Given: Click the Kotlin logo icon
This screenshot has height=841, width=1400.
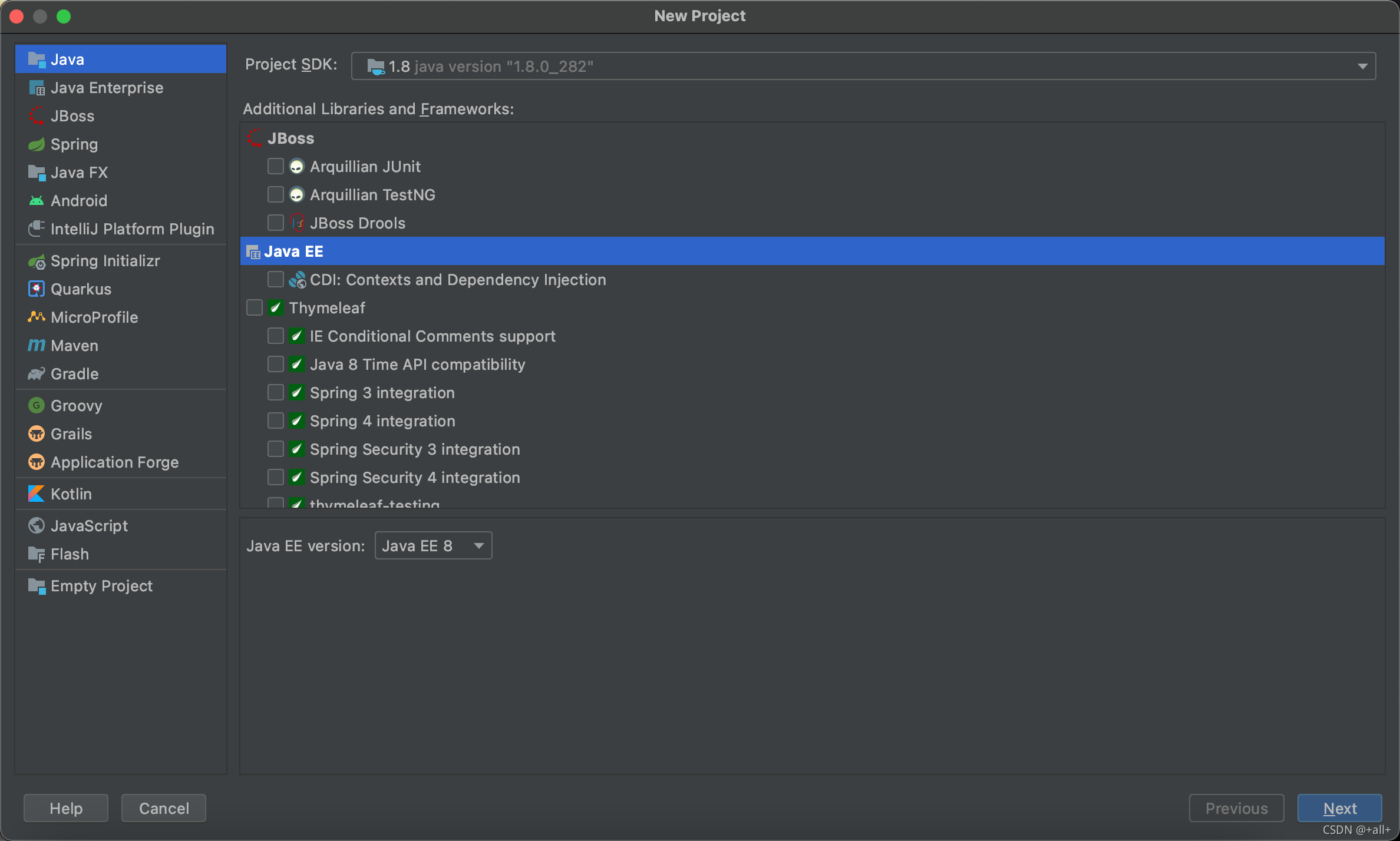Looking at the screenshot, I should point(37,494).
